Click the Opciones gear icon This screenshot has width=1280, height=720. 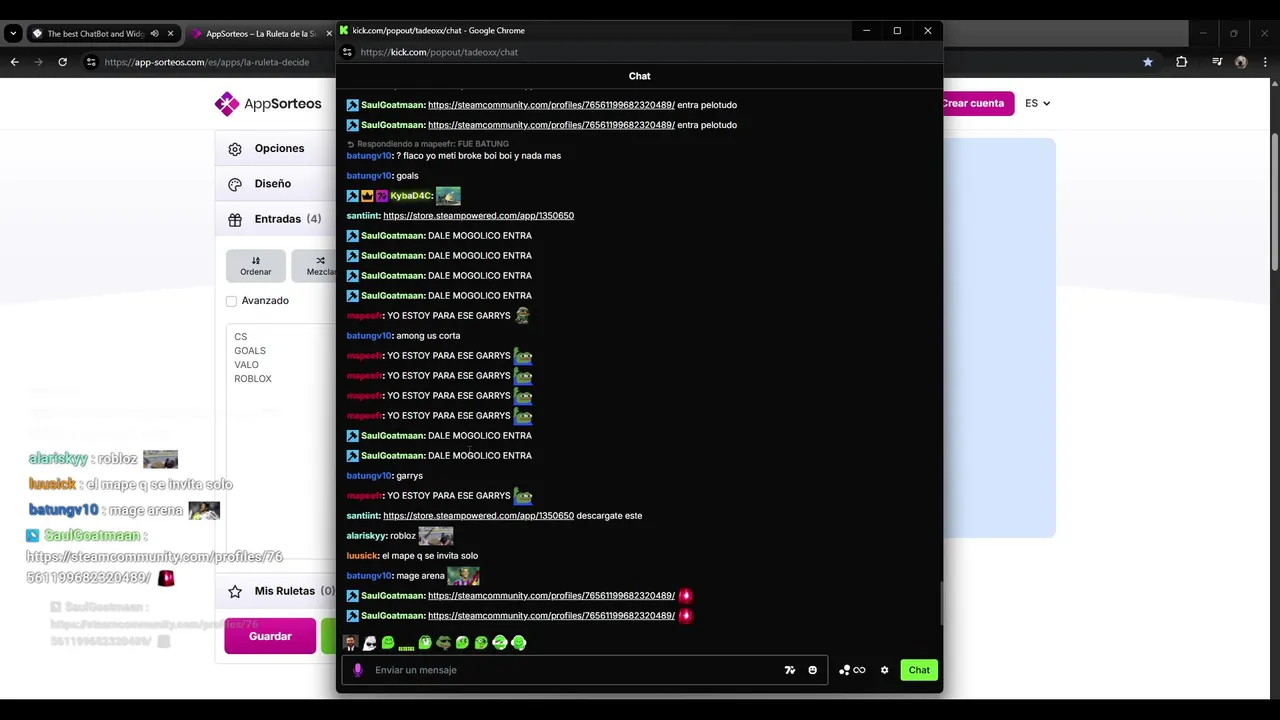[x=235, y=149]
